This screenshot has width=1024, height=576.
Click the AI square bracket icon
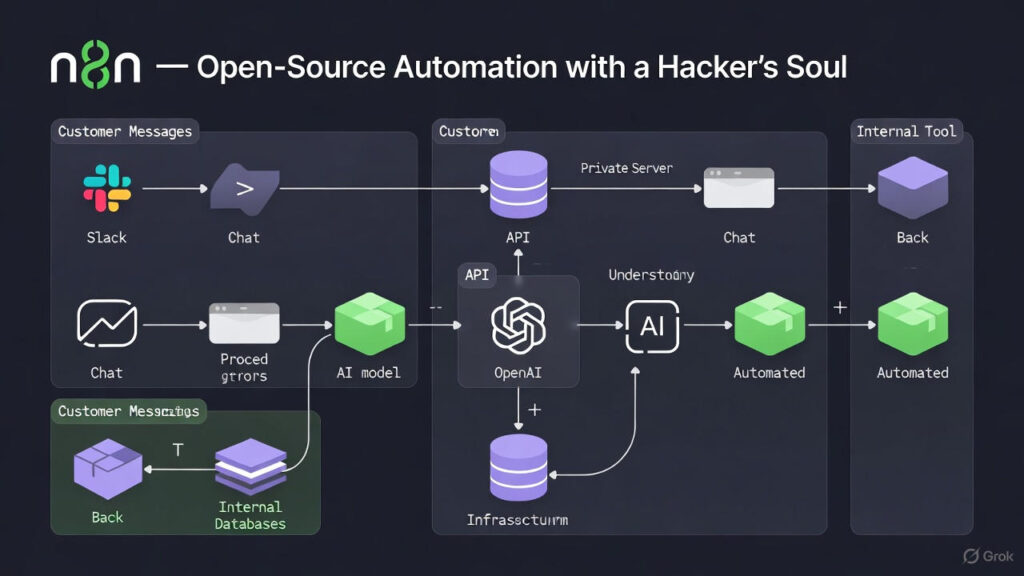[651, 325]
